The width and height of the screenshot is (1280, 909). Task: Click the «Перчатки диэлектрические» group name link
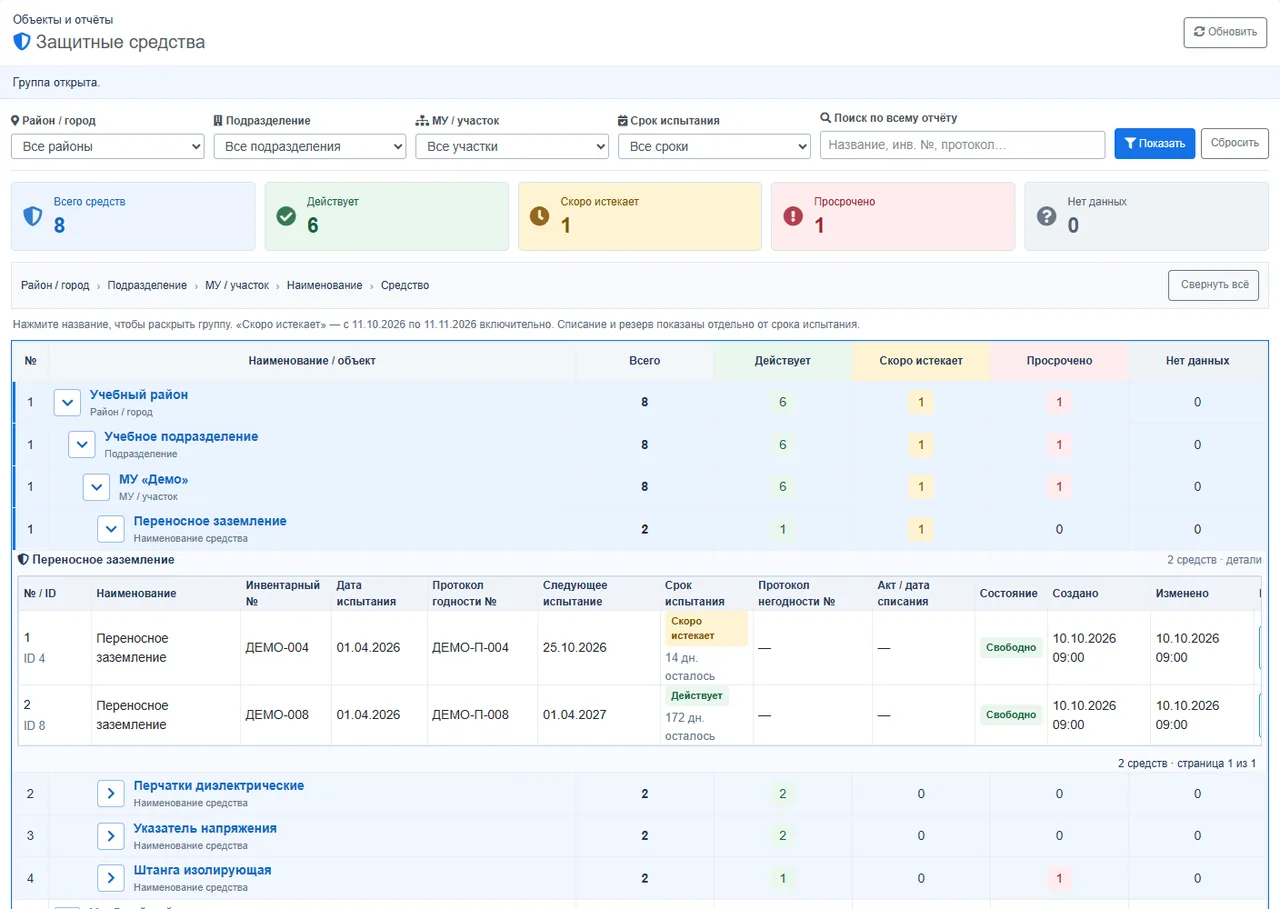click(x=219, y=786)
